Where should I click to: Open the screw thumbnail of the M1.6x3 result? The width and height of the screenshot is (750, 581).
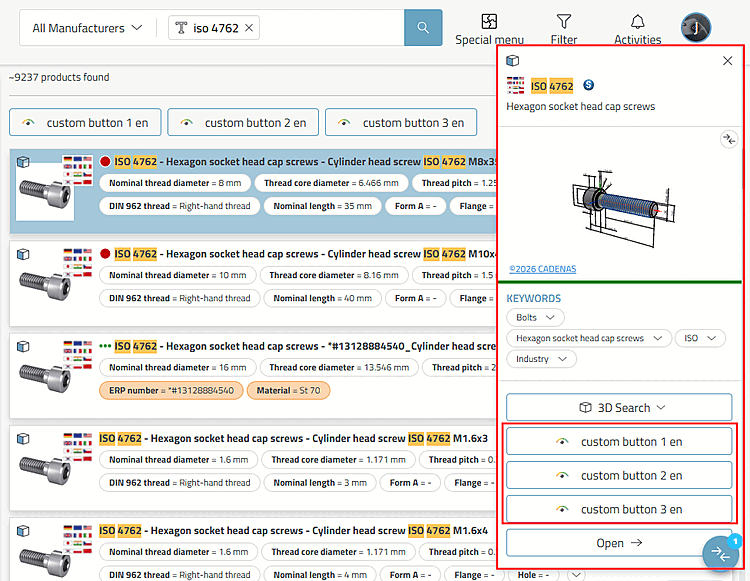(45, 471)
